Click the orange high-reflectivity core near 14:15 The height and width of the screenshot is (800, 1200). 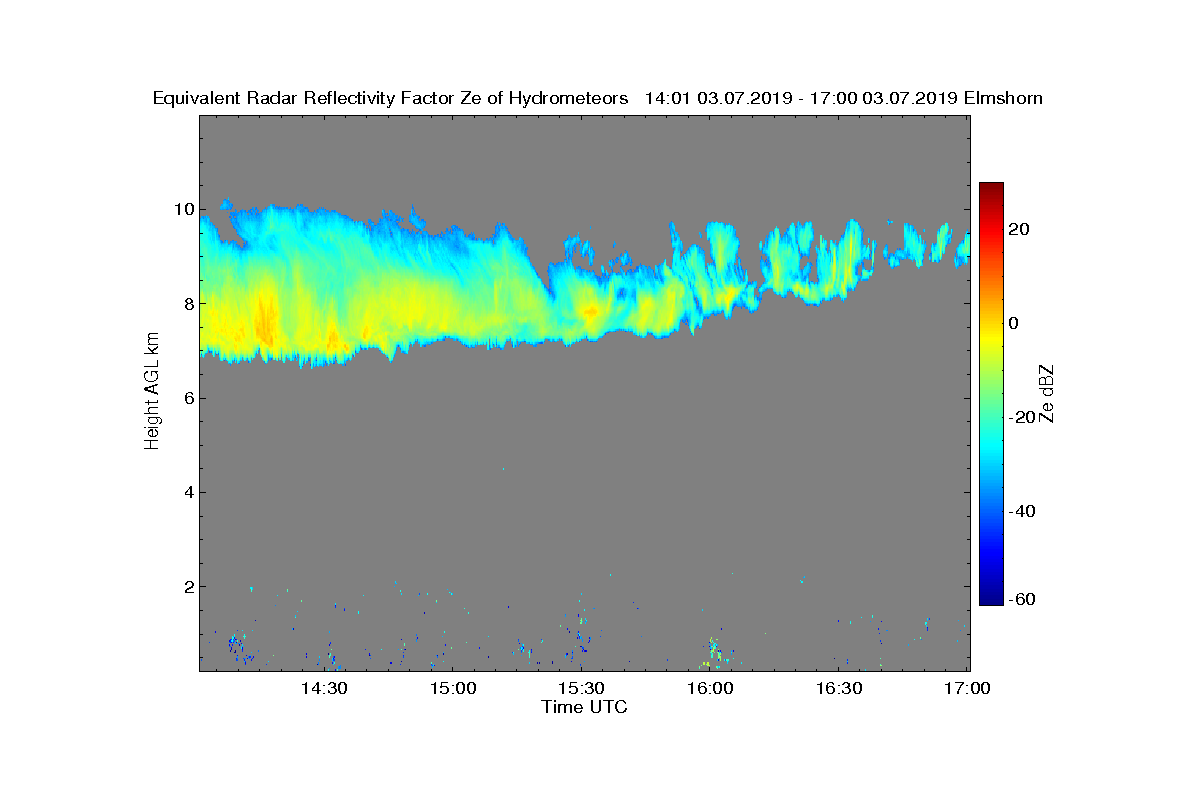265,318
